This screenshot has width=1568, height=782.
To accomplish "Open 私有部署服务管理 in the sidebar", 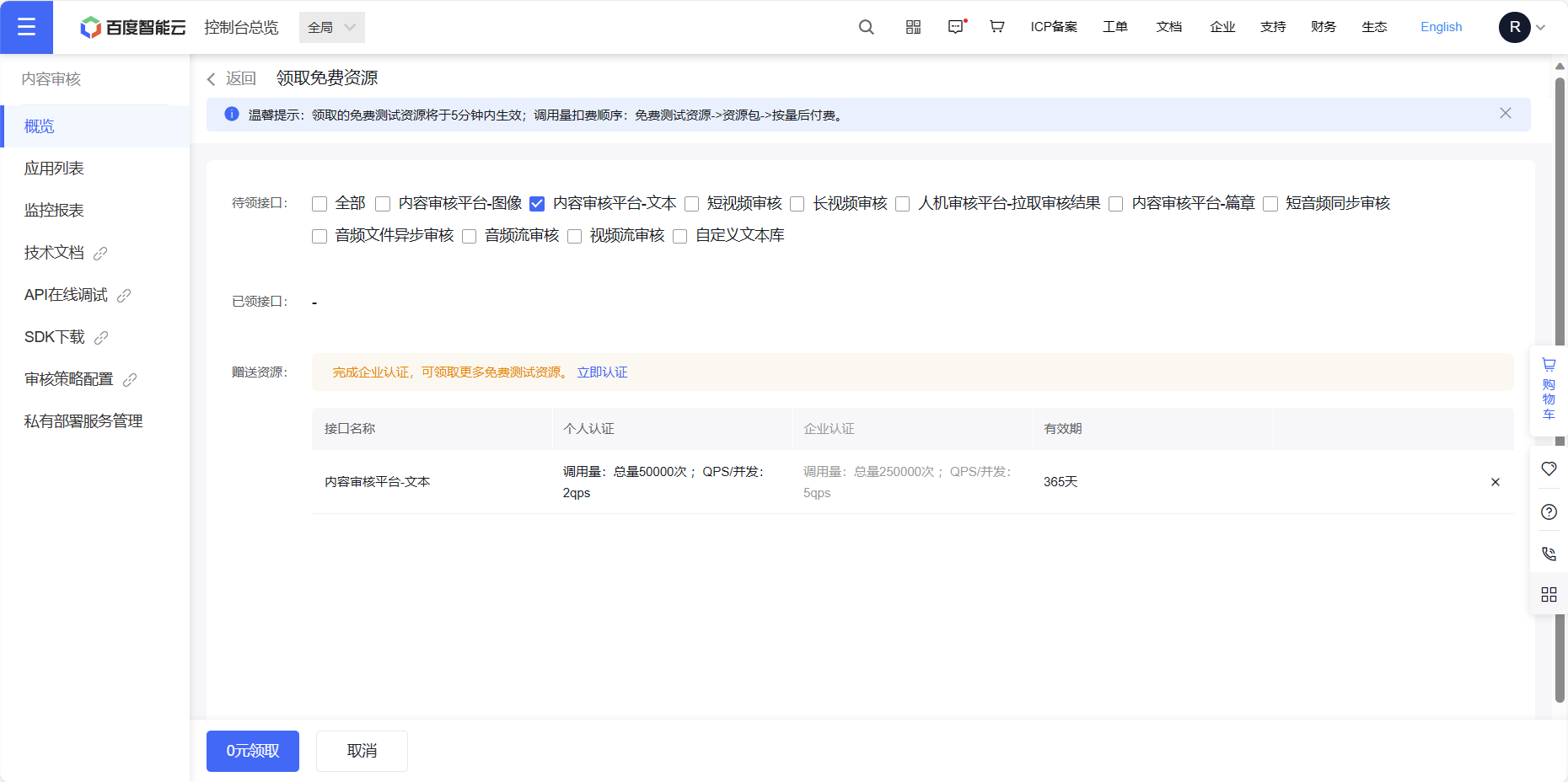I will 95,421.
